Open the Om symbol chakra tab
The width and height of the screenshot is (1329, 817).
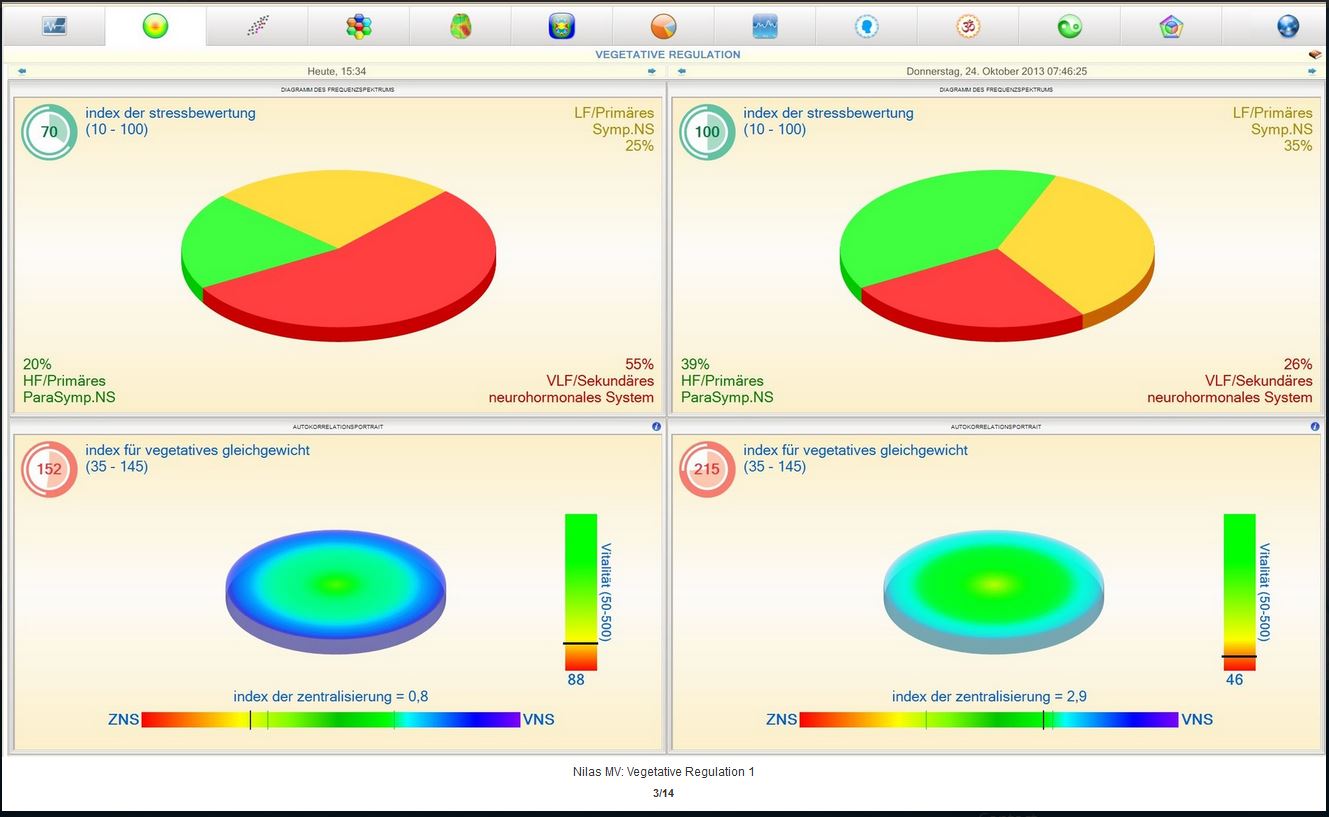click(967, 26)
